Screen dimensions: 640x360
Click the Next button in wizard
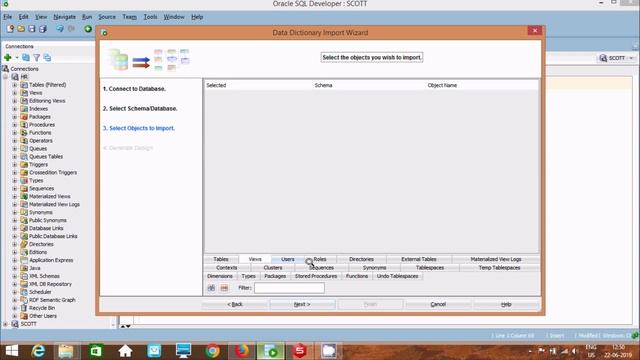tap(302, 304)
